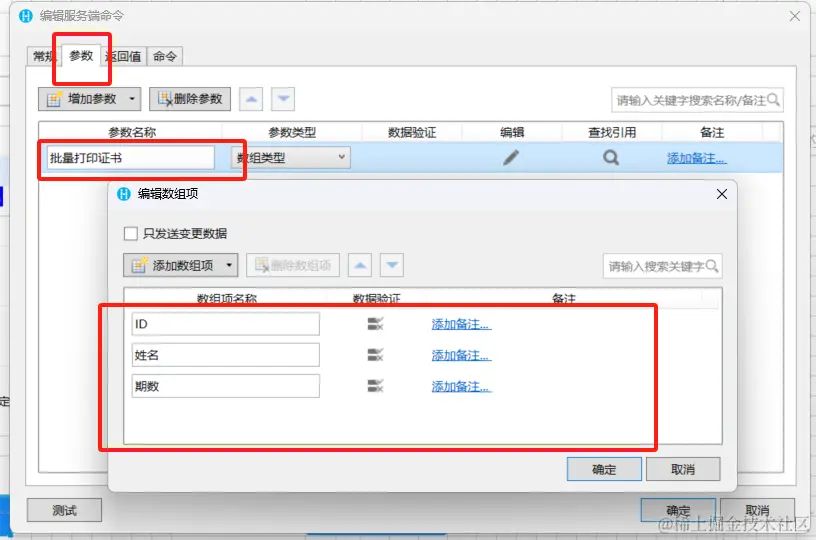Click 添加备注 link in the parameter row

(696, 158)
